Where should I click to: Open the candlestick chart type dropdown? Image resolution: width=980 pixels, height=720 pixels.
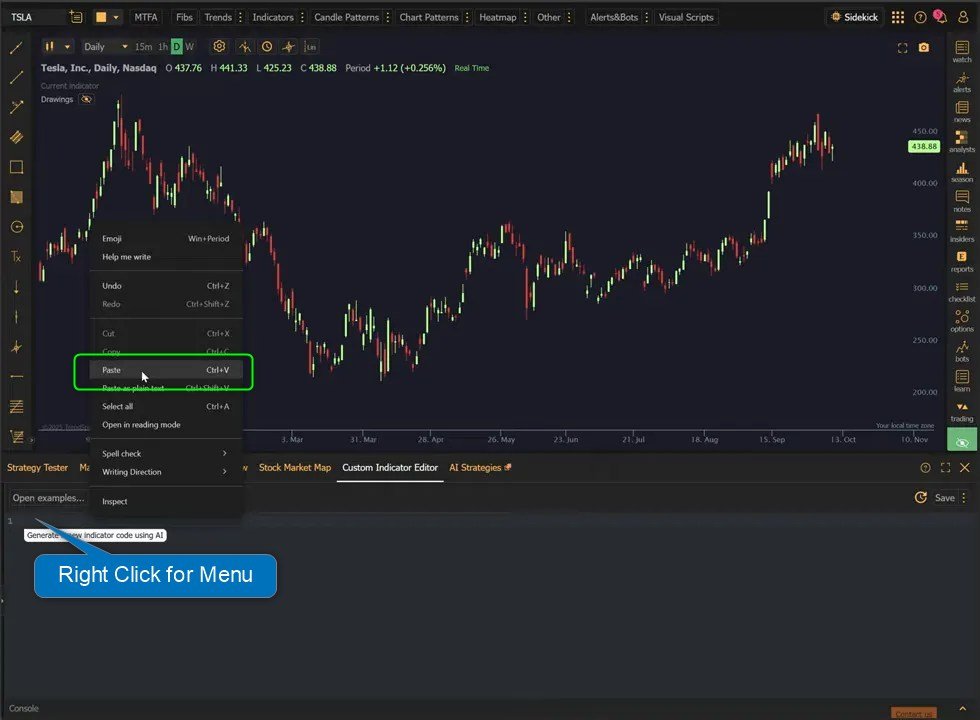(x=58, y=46)
